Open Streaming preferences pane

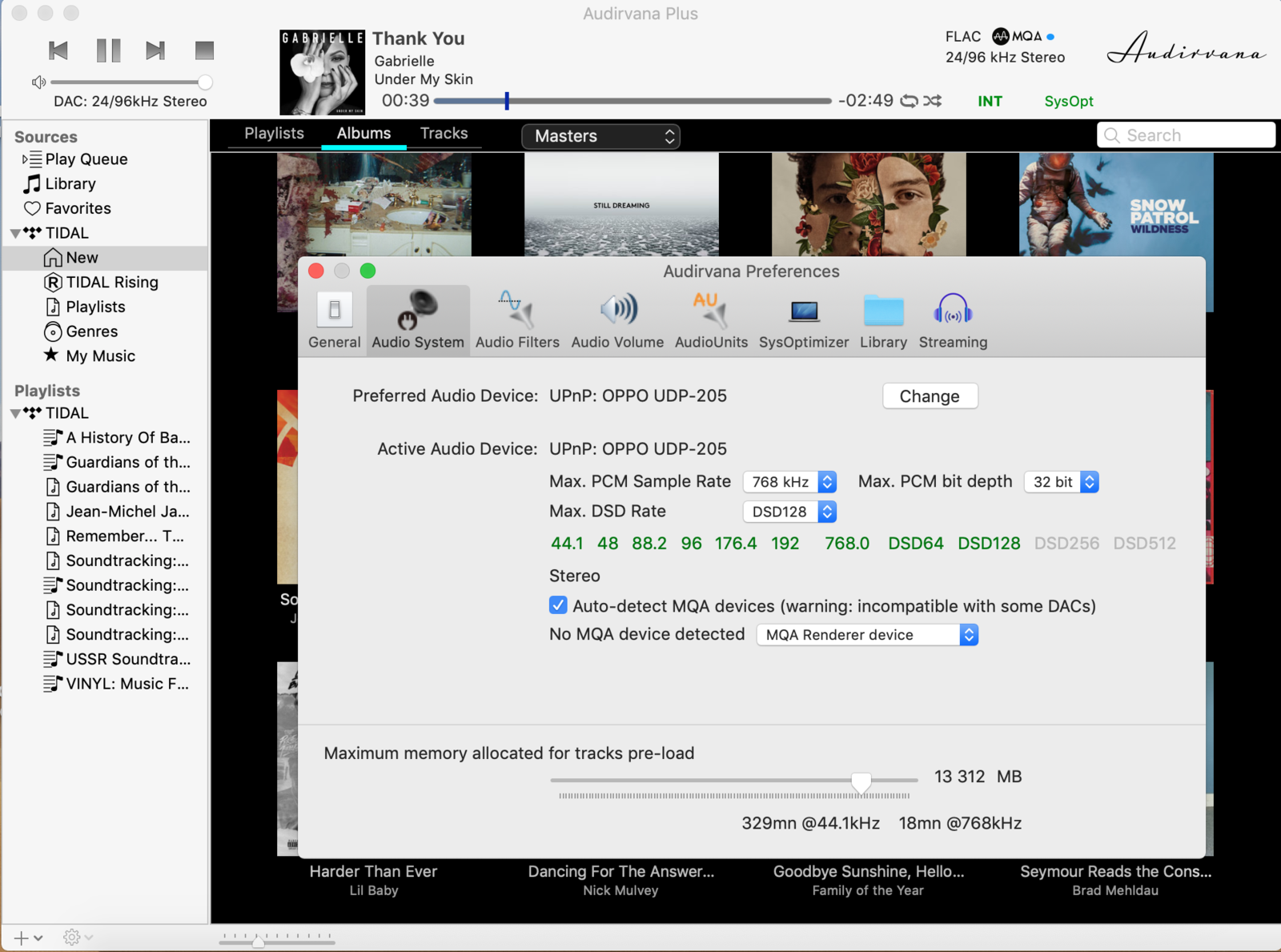tap(953, 320)
